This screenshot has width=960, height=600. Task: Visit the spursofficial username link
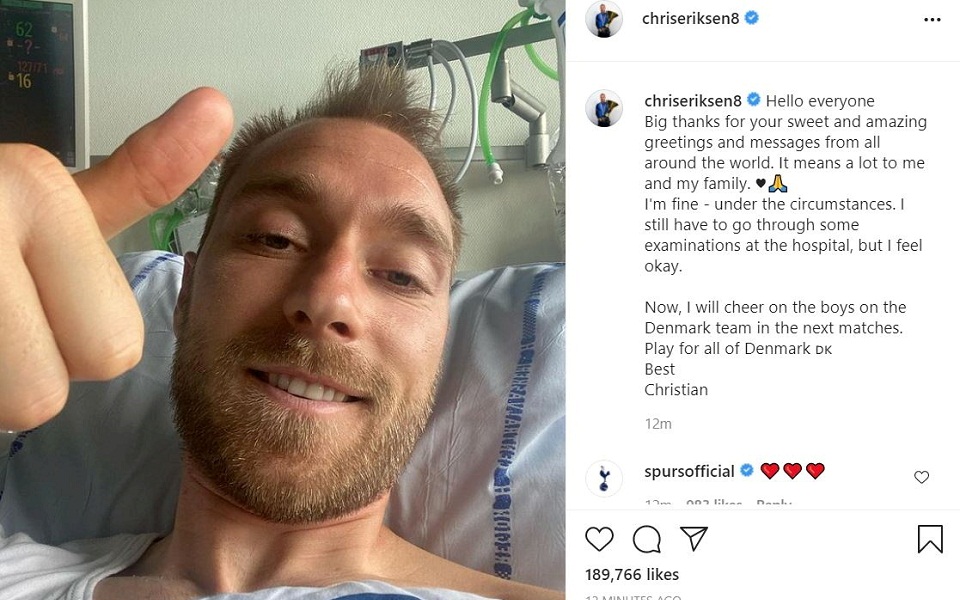coord(689,471)
